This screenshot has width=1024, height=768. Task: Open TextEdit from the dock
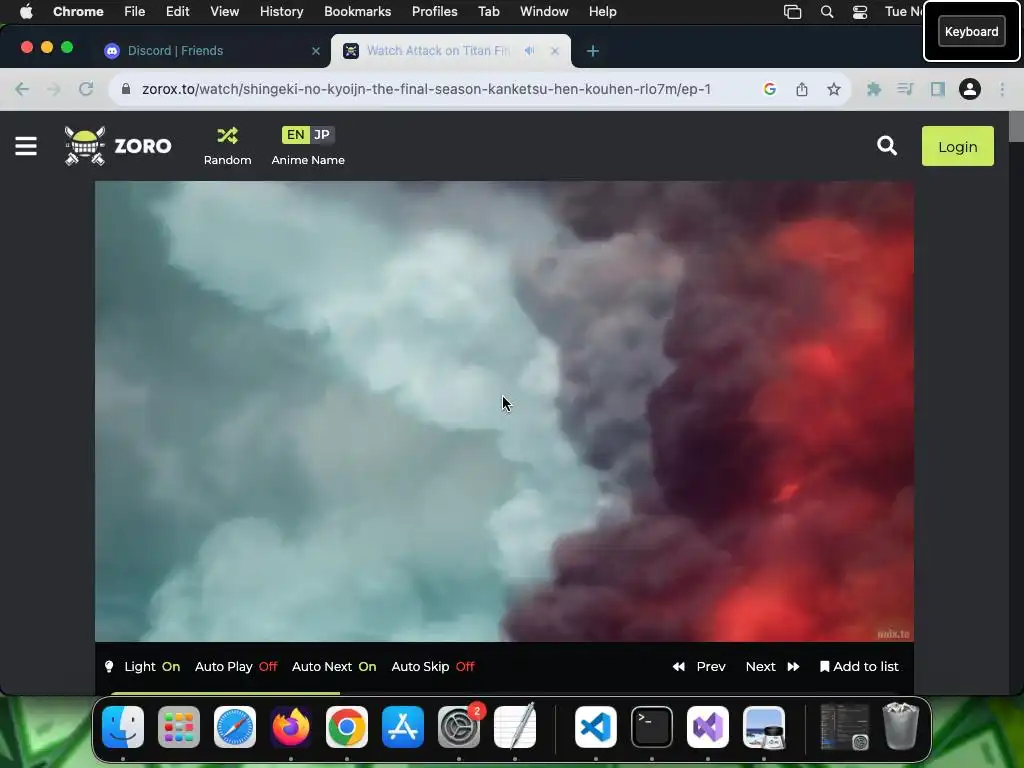tap(515, 727)
